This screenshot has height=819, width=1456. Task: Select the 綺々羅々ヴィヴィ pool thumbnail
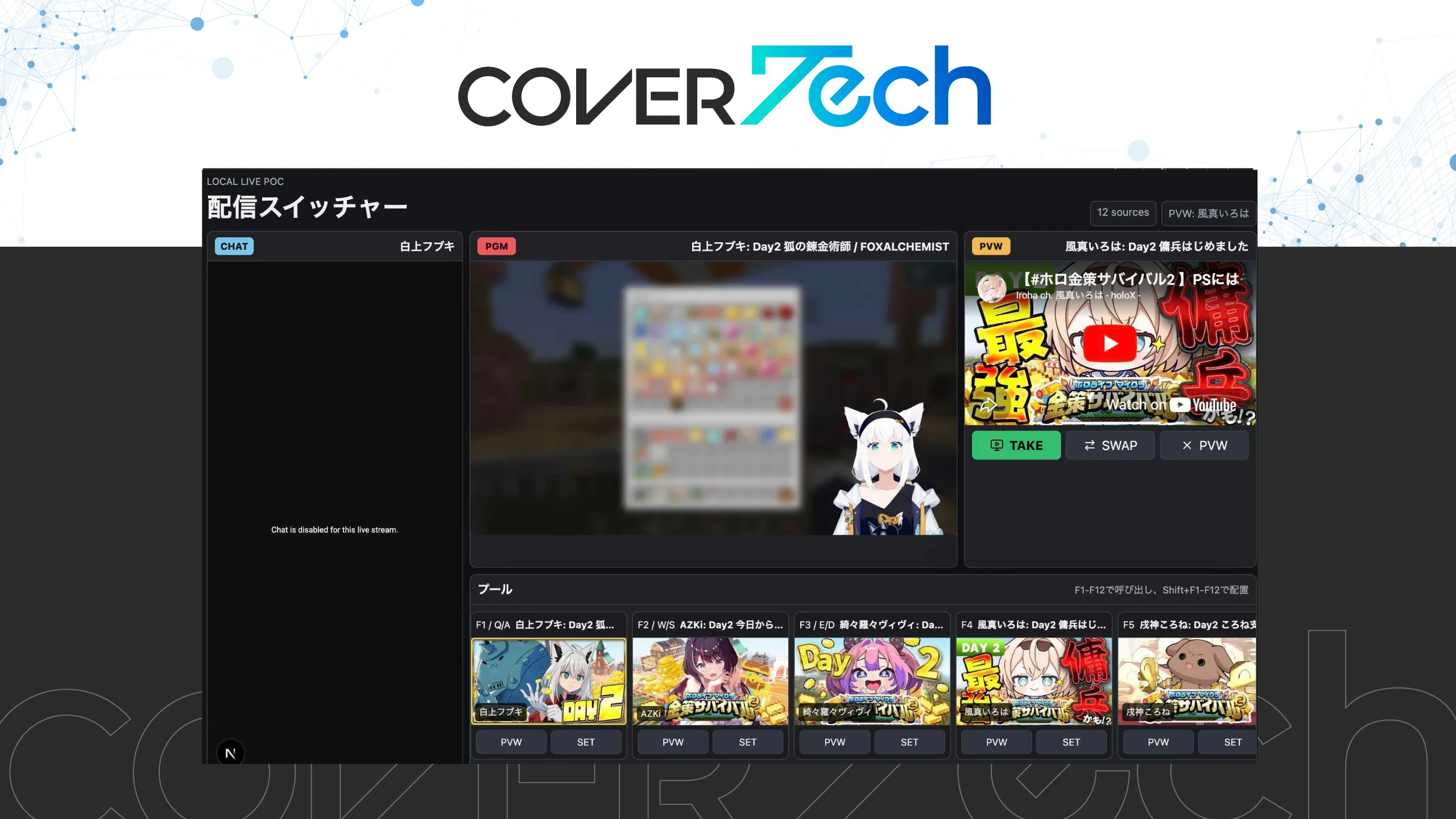click(872, 681)
